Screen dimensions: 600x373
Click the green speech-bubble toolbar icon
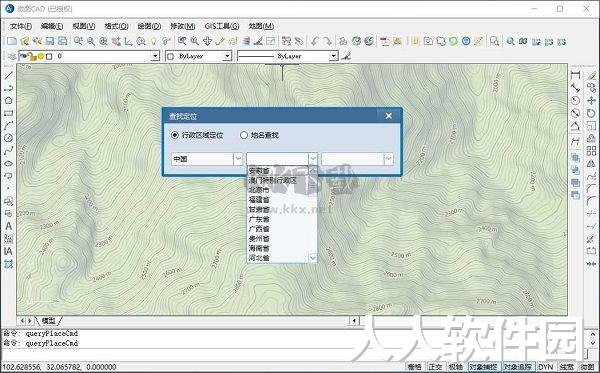coord(453,41)
